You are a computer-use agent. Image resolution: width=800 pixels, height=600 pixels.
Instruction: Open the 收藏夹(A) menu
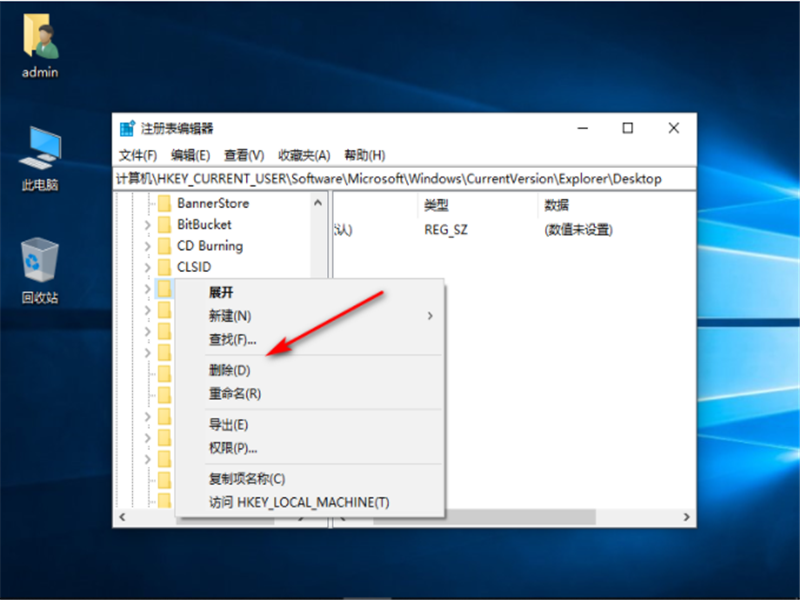[x=300, y=154]
